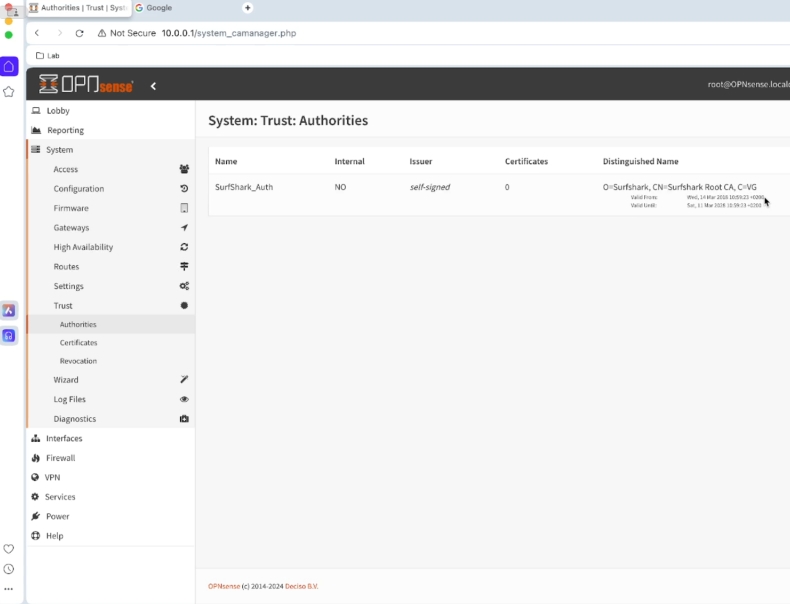
Task: Open Revocation under Trust
Action: point(78,361)
